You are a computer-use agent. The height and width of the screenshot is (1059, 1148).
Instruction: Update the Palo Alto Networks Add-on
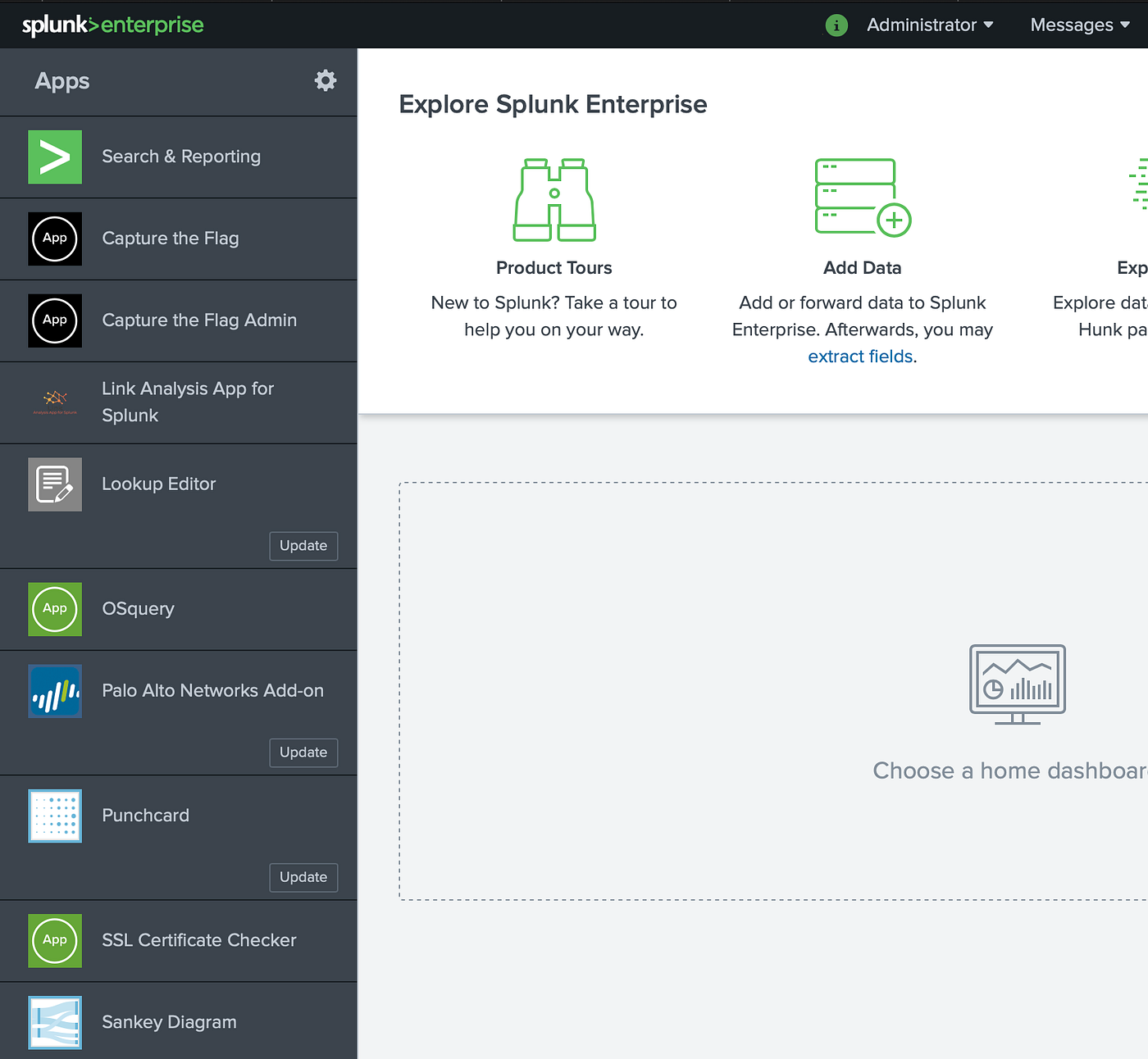303,752
